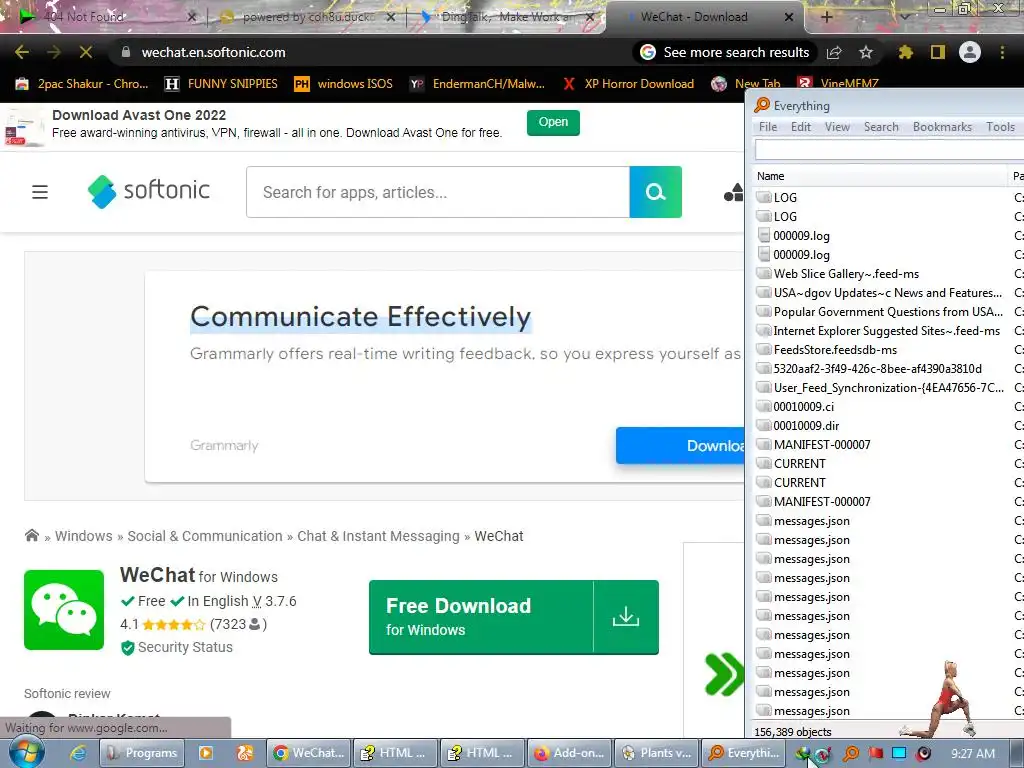1024x768 pixels.
Task: Click Softonic search magnifier button
Action: point(656,192)
